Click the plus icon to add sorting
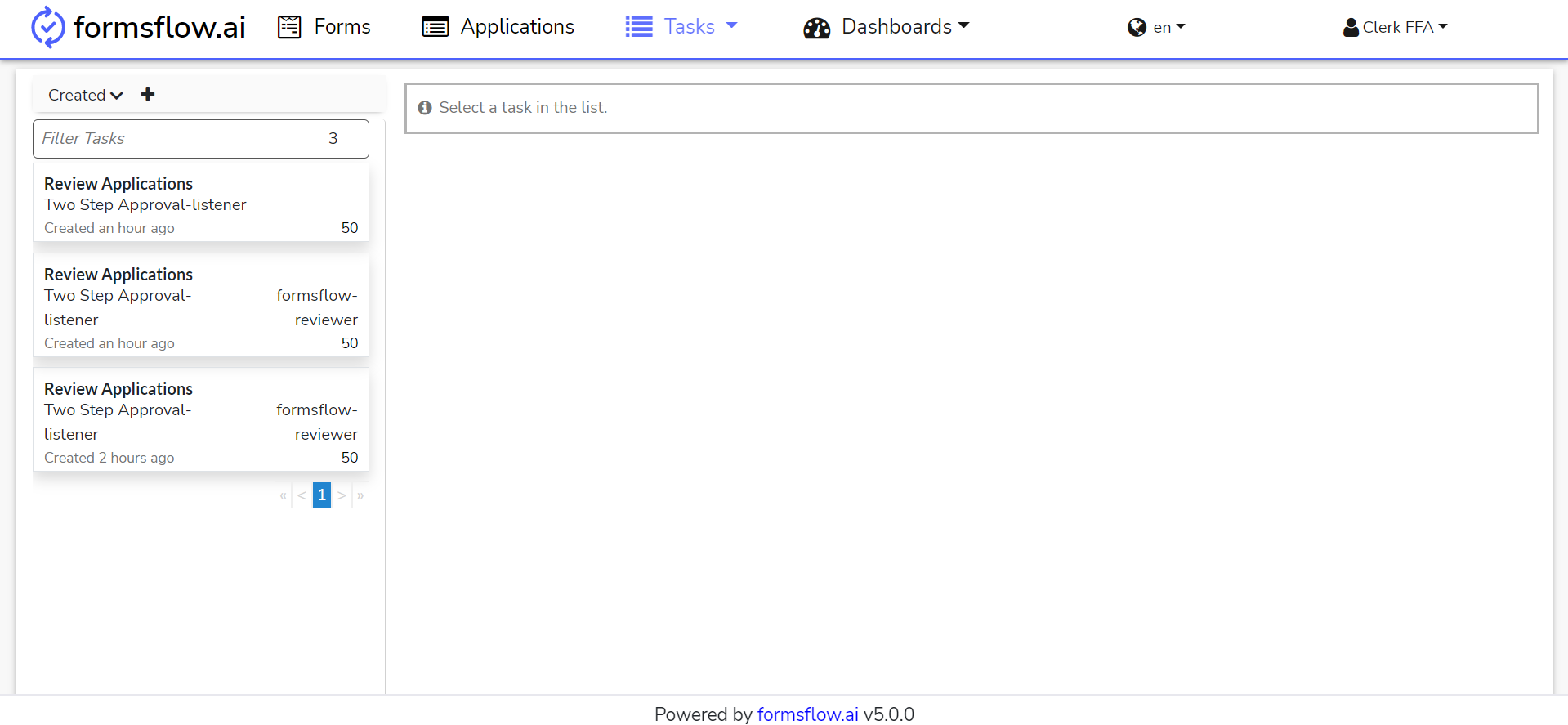 coord(148,95)
